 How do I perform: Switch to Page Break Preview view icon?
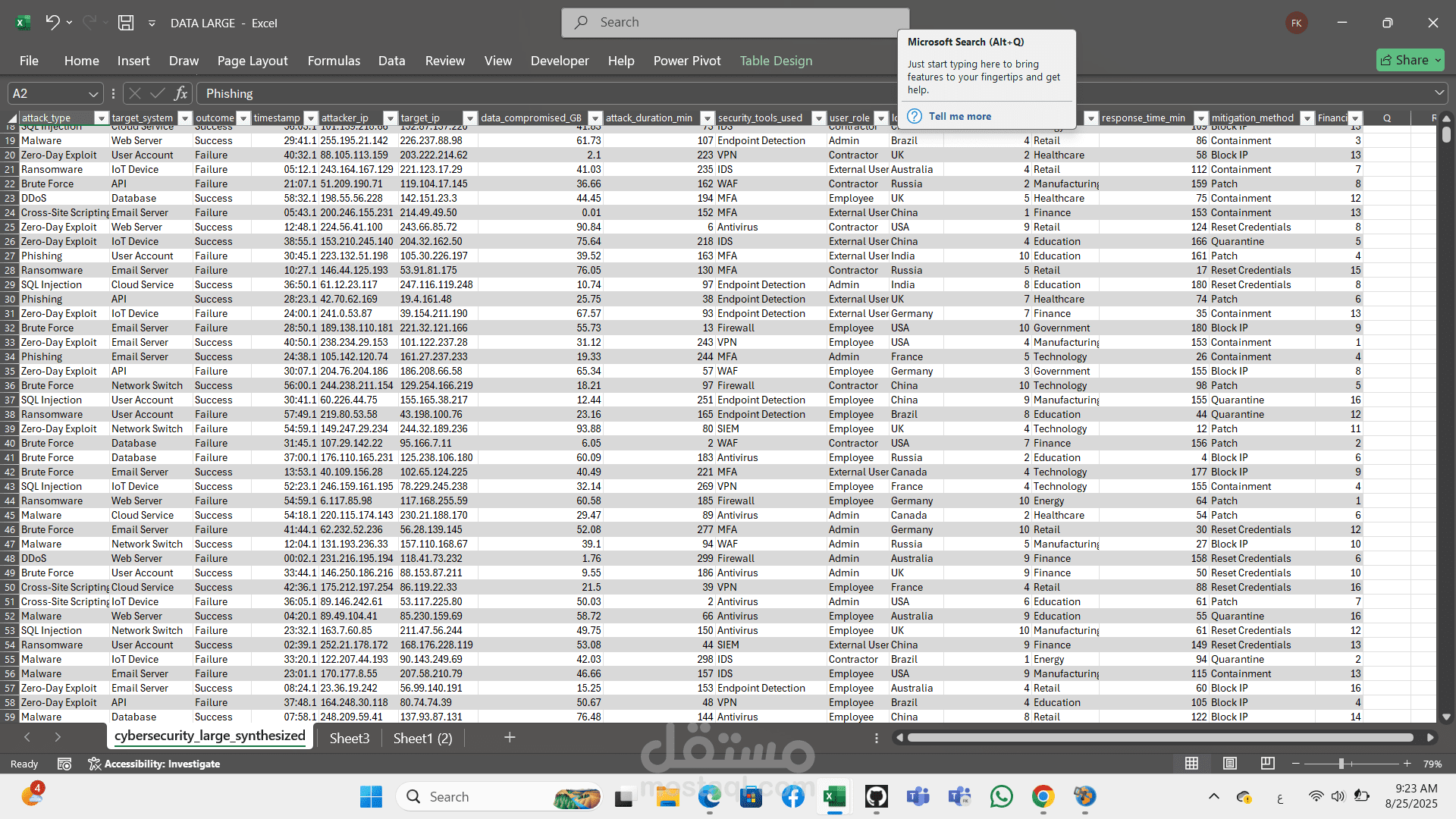[x=1267, y=764]
